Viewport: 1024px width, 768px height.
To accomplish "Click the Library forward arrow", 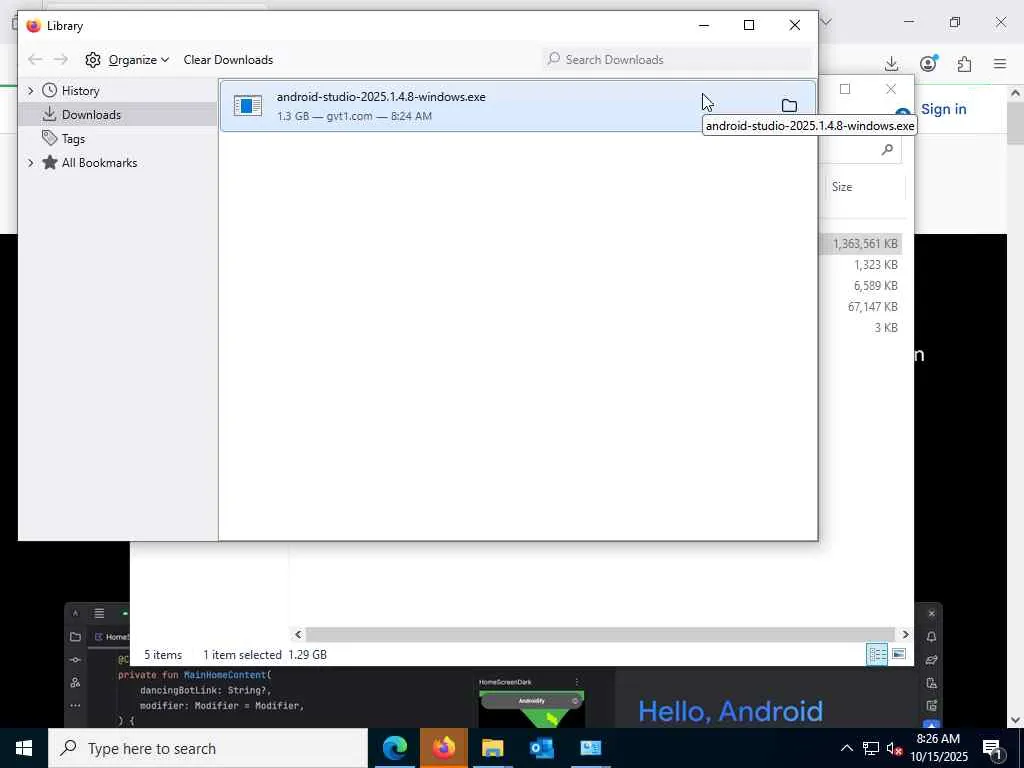I will (61, 59).
